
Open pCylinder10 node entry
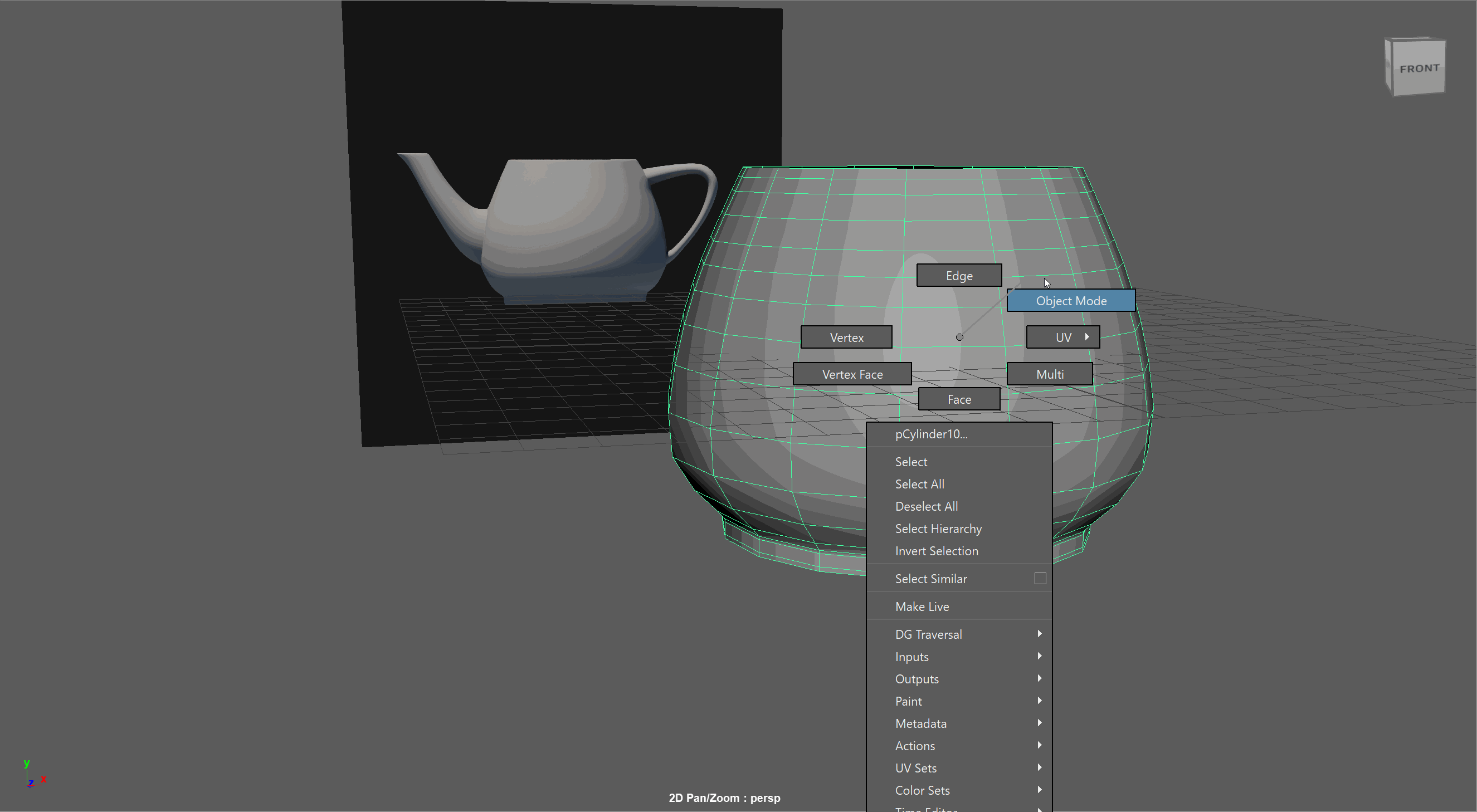(930, 434)
